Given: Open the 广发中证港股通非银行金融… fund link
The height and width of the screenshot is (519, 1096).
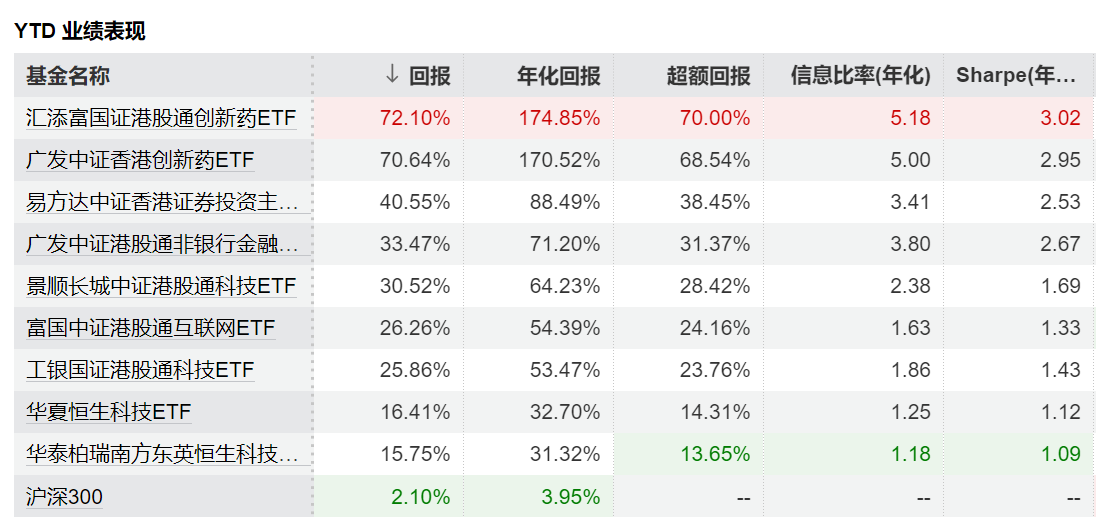Looking at the screenshot, I should 162,244.
